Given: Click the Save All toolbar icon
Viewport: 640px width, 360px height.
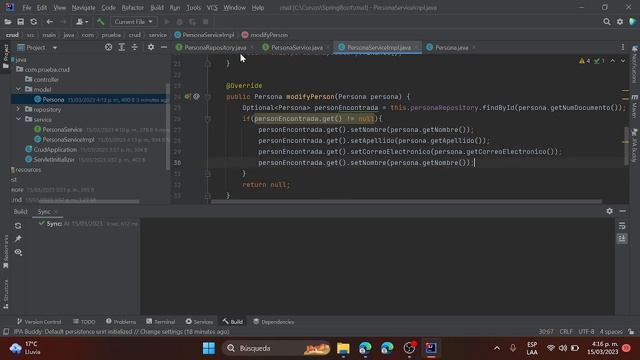Looking at the screenshot, I should click(20, 22).
